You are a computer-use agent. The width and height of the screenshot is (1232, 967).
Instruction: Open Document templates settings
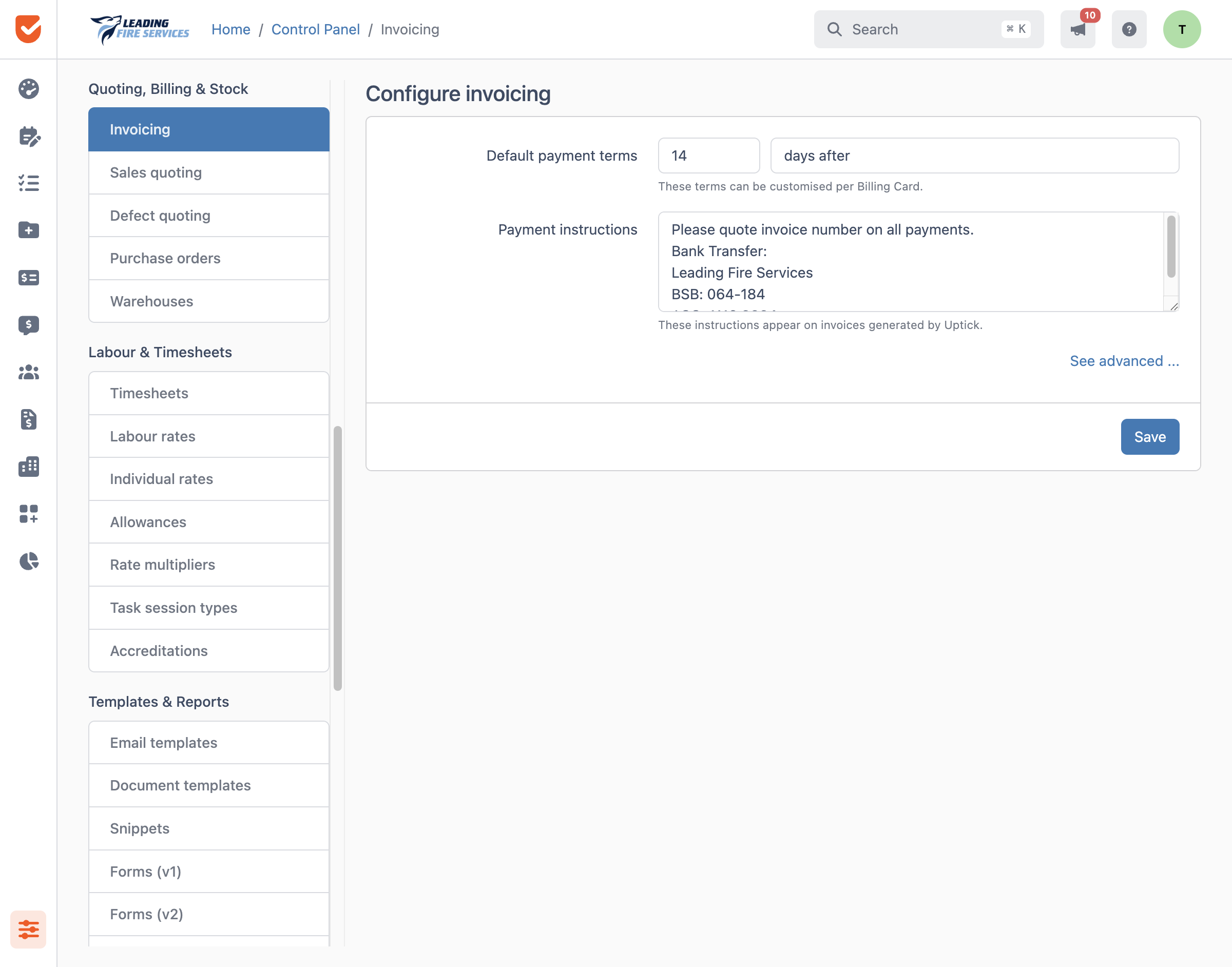point(209,785)
